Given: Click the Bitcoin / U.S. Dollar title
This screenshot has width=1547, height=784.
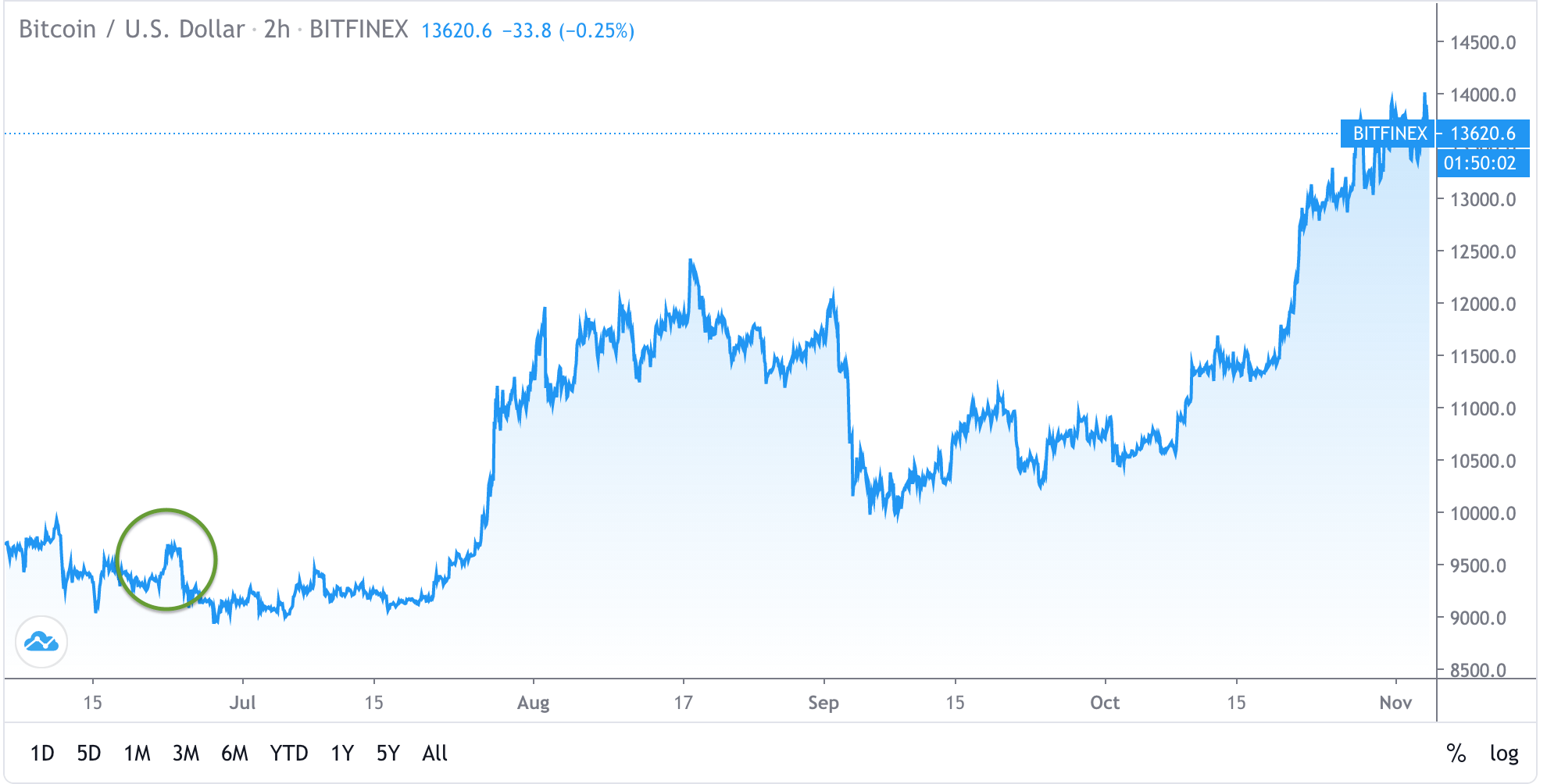Looking at the screenshot, I should pos(131,30).
